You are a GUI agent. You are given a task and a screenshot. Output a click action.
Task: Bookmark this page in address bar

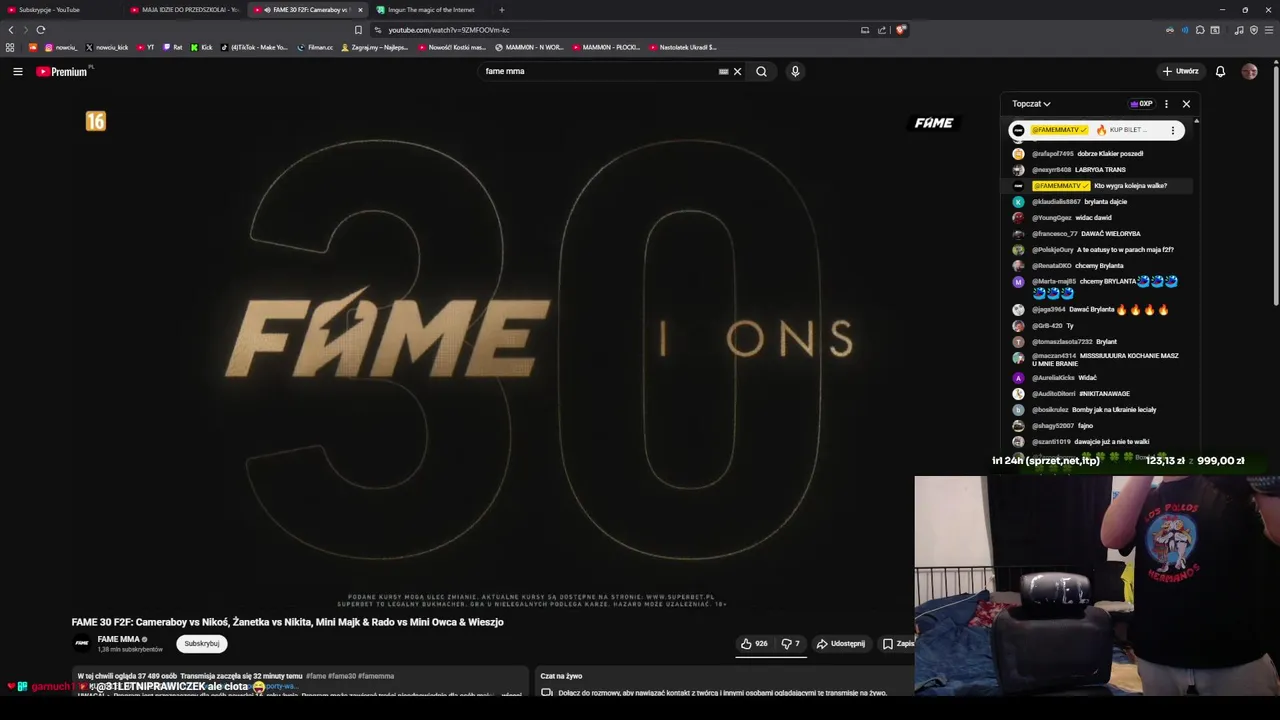[x=358, y=30]
